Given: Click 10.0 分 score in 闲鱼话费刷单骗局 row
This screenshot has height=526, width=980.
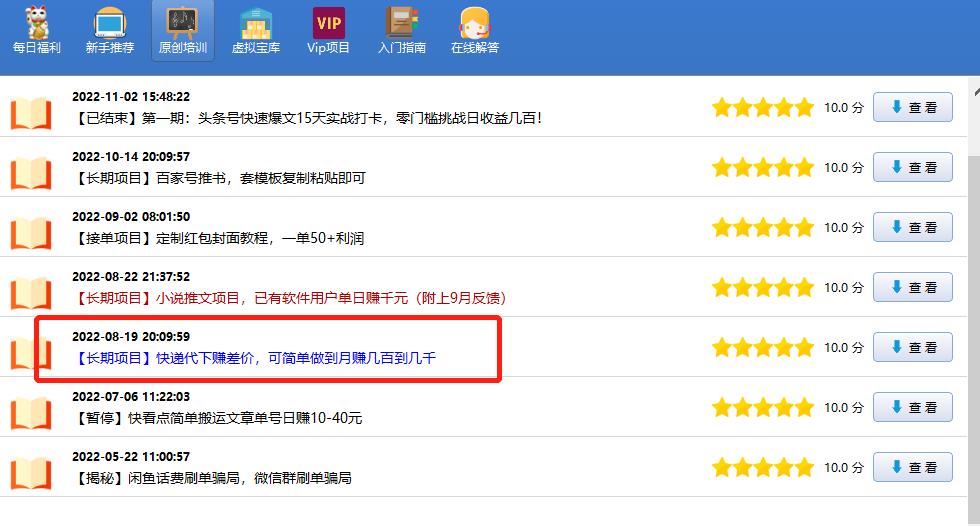Looking at the screenshot, I should 844,467.
